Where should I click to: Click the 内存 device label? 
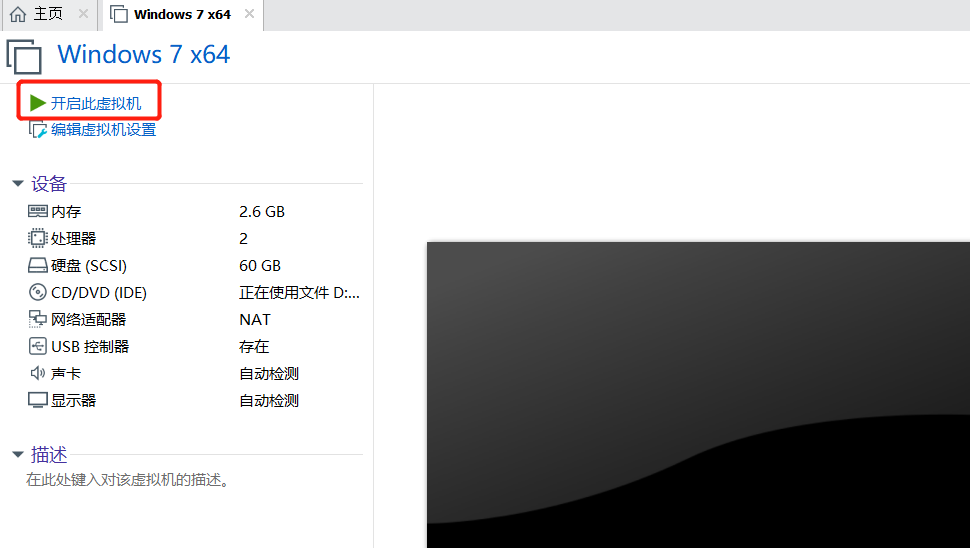click(66, 212)
